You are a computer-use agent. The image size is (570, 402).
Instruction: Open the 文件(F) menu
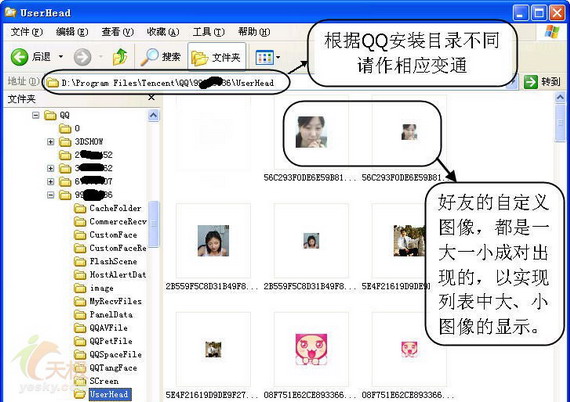(27, 32)
